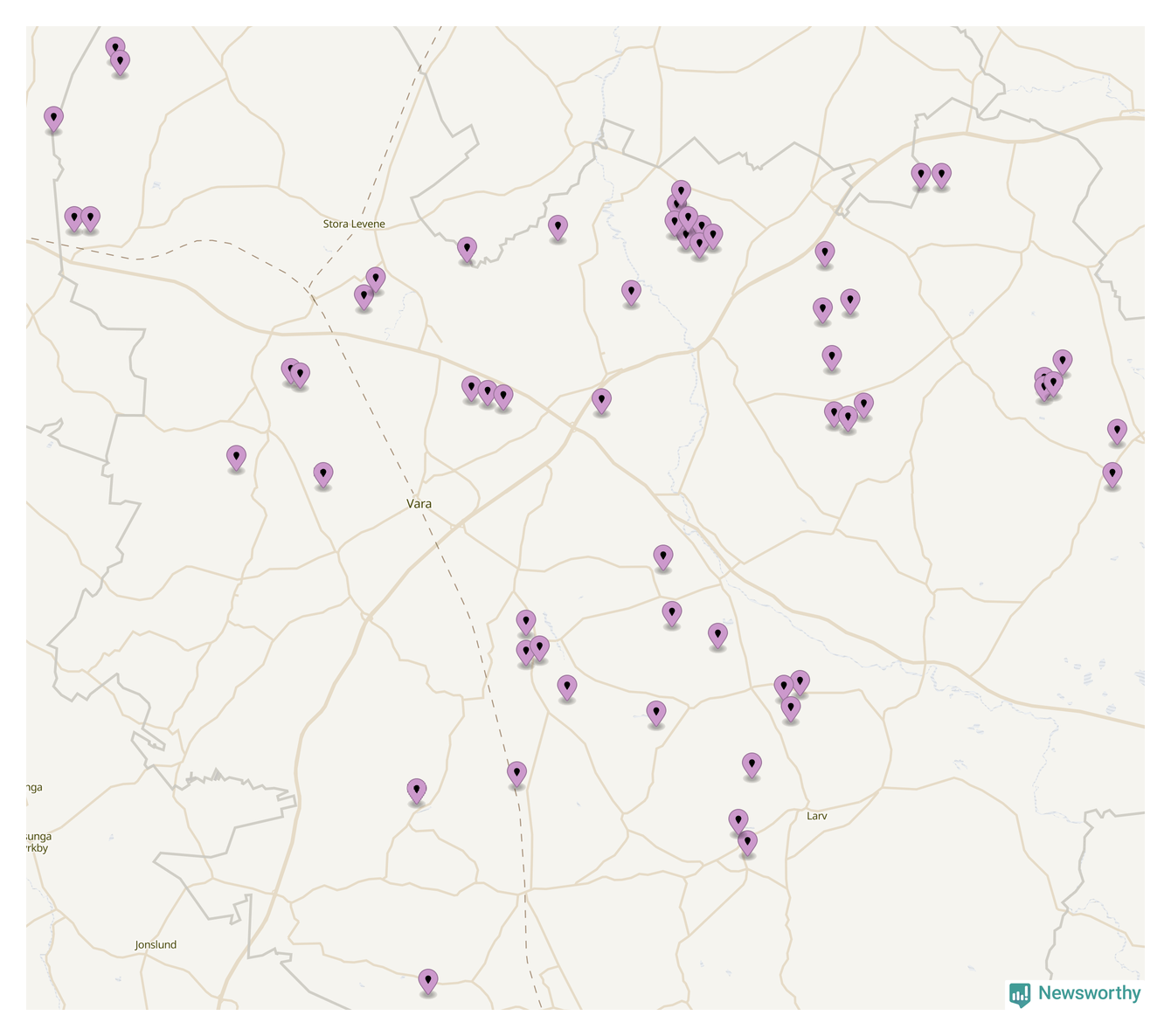Select the topmost marker of the dense central-north cluster
This screenshot has width=1171, height=1036.
pyautogui.click(x=682, y=192)
